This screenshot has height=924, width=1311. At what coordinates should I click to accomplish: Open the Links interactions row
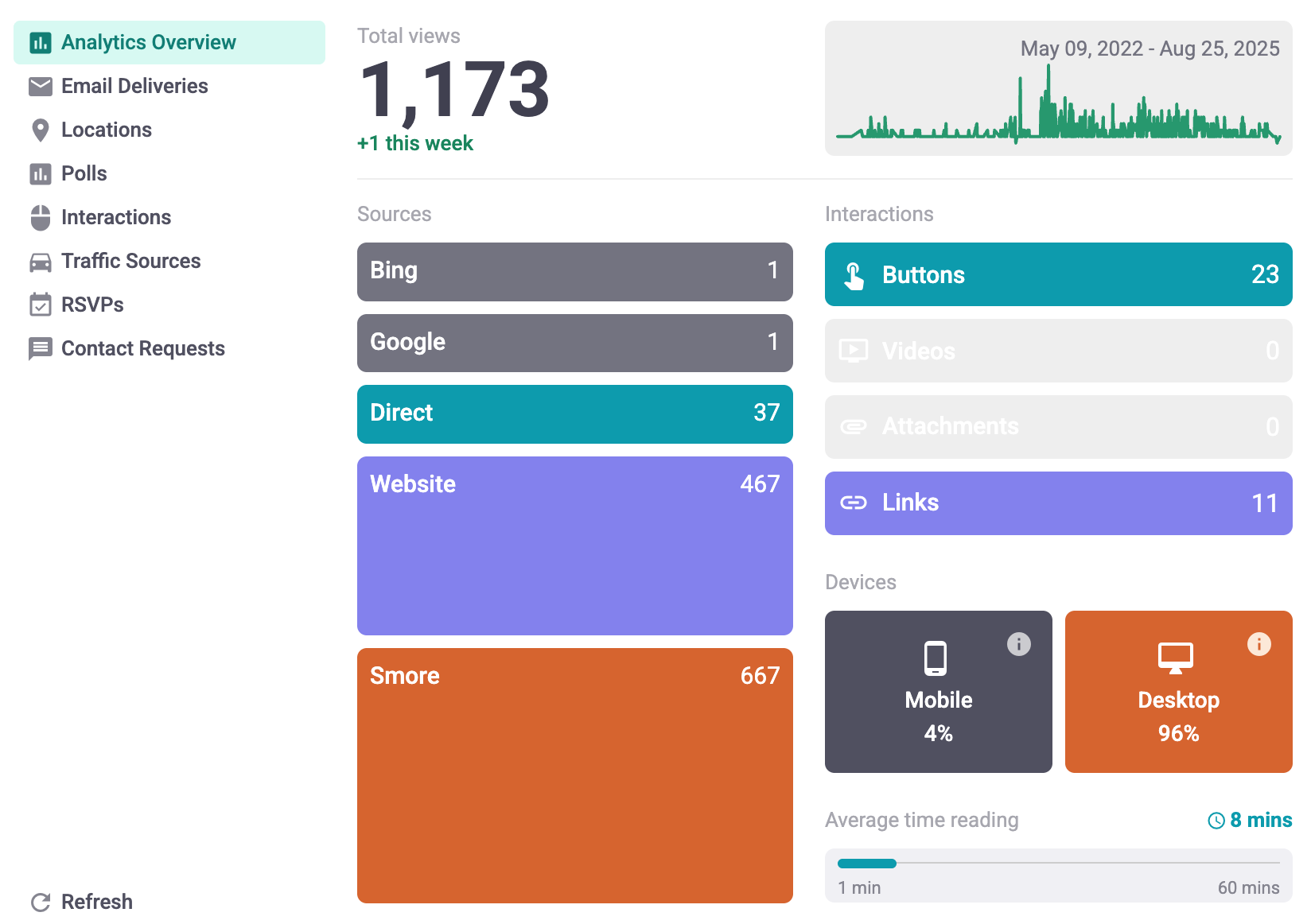[x=1058, y=503]
